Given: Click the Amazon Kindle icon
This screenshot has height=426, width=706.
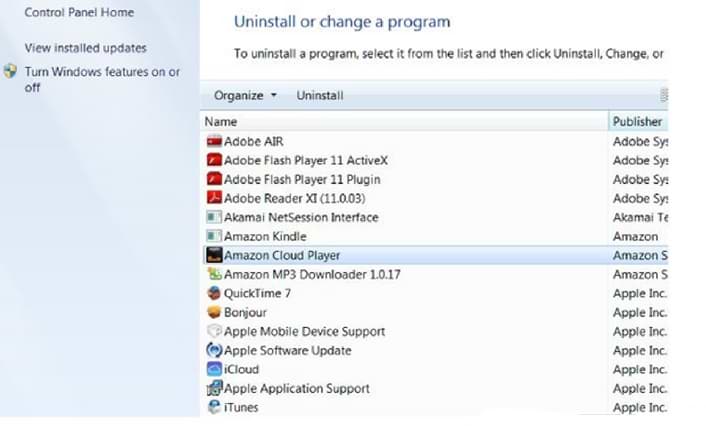Looking at the screenshot, I should click(214, 236).
